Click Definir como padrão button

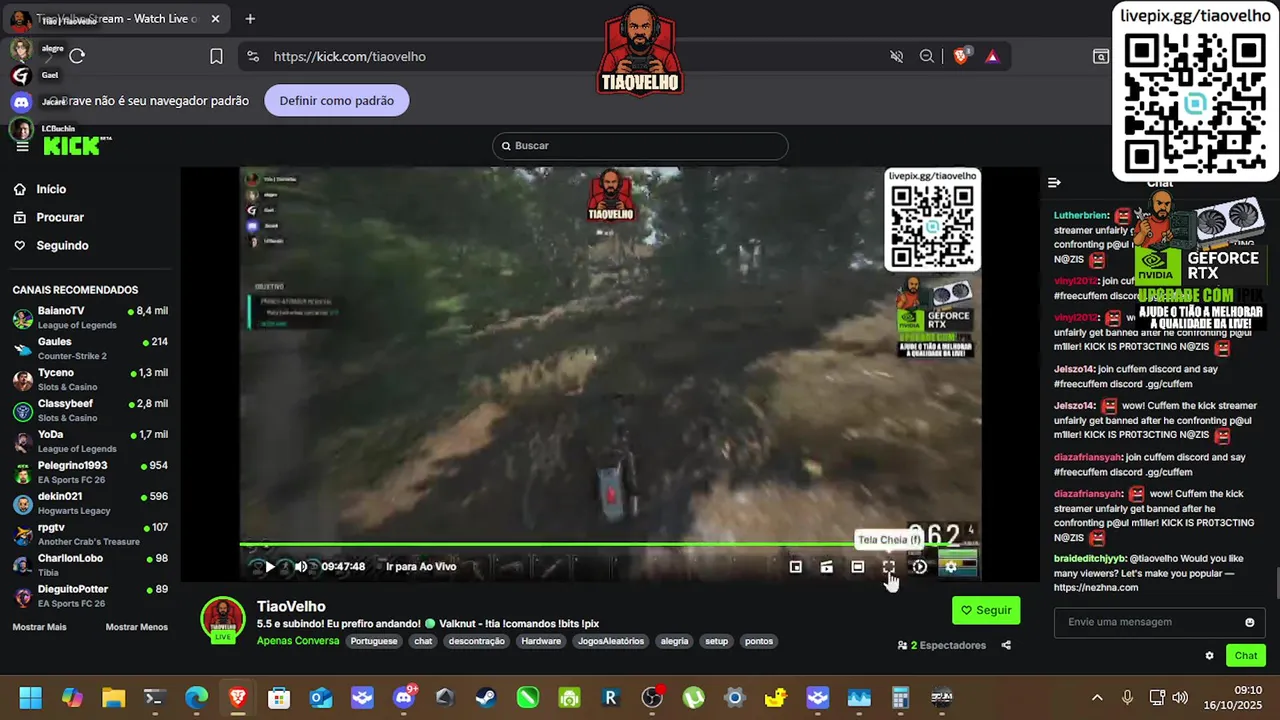coord(337,101)
